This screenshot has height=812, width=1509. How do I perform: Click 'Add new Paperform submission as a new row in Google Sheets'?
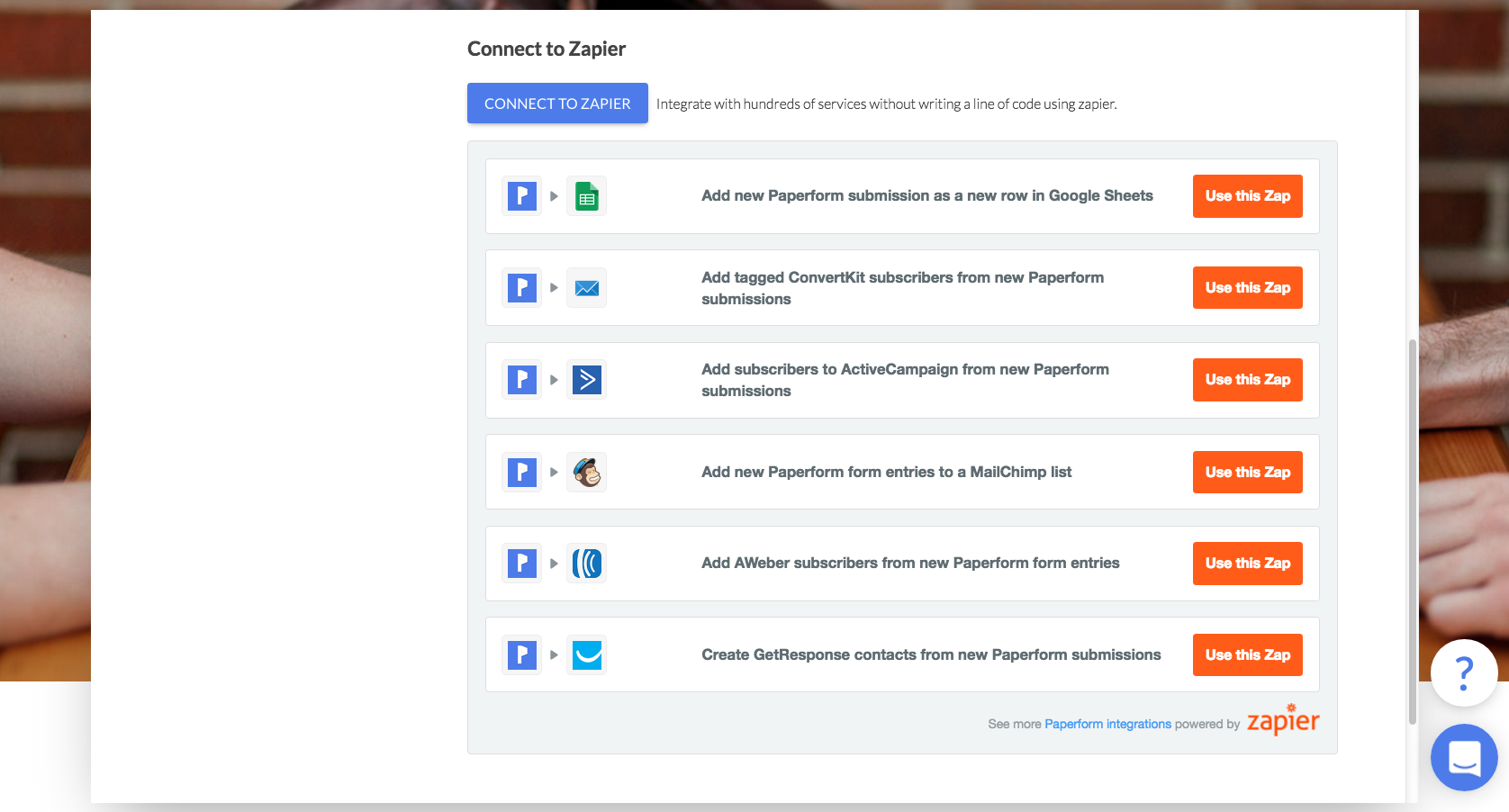[x=927, y=196]
